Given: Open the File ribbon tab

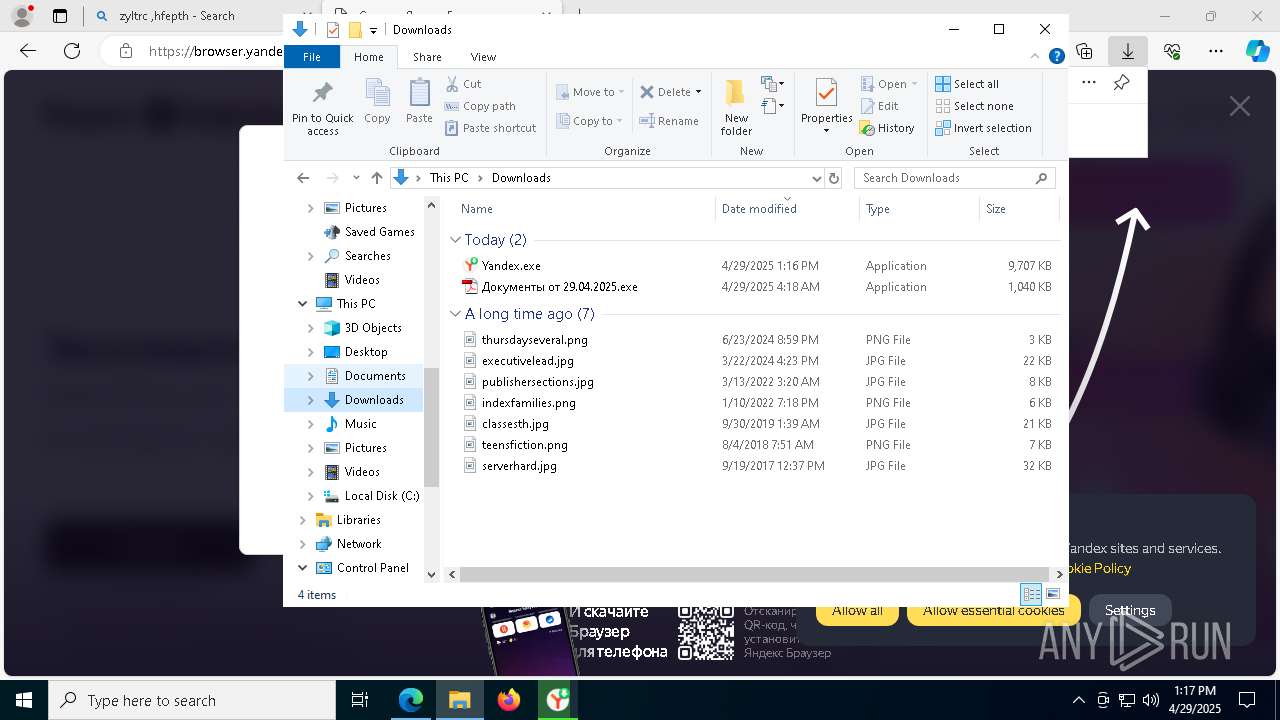Looking at the screenshot, I should point(312,57).
